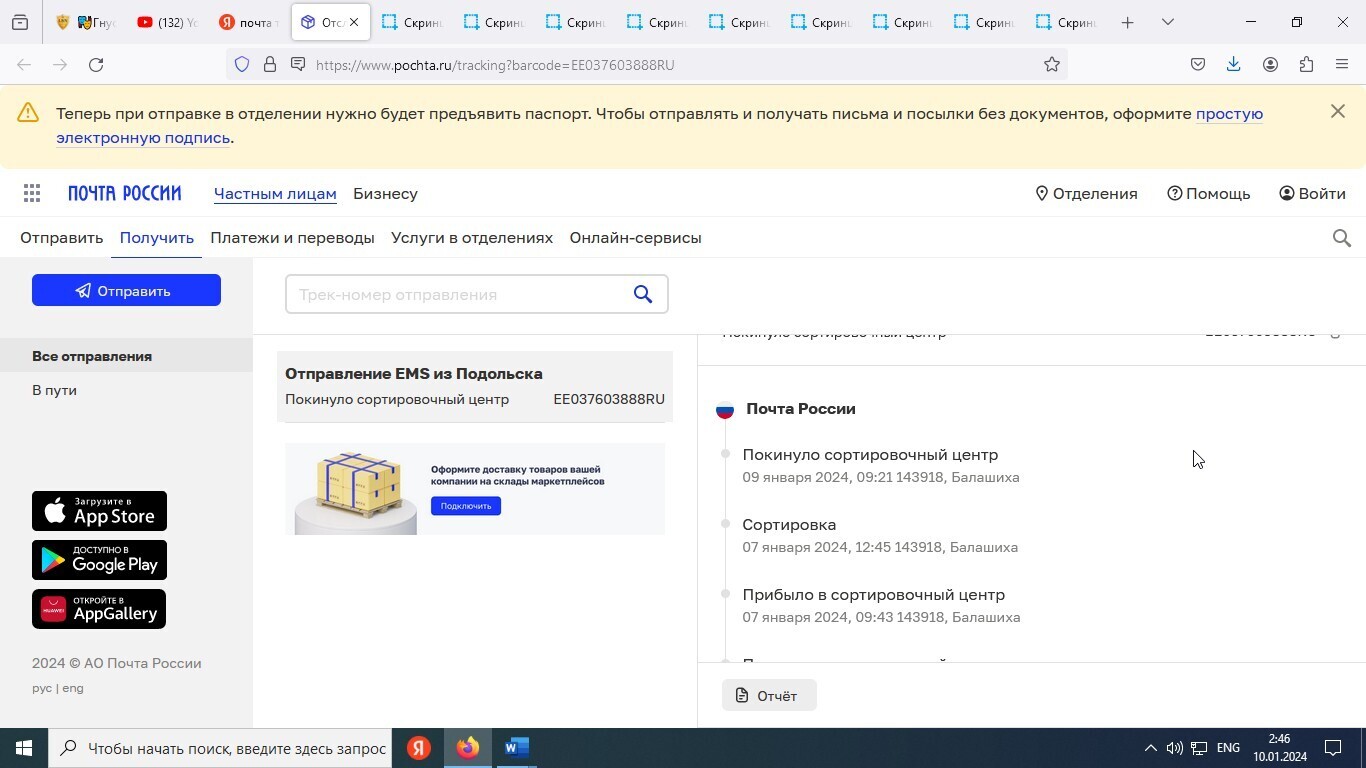Image resolution: width=1366 pixels, height=768 pixels.
Task: Open the services grid menu icon
Action: pyautogui.click(x=32, y=194)
